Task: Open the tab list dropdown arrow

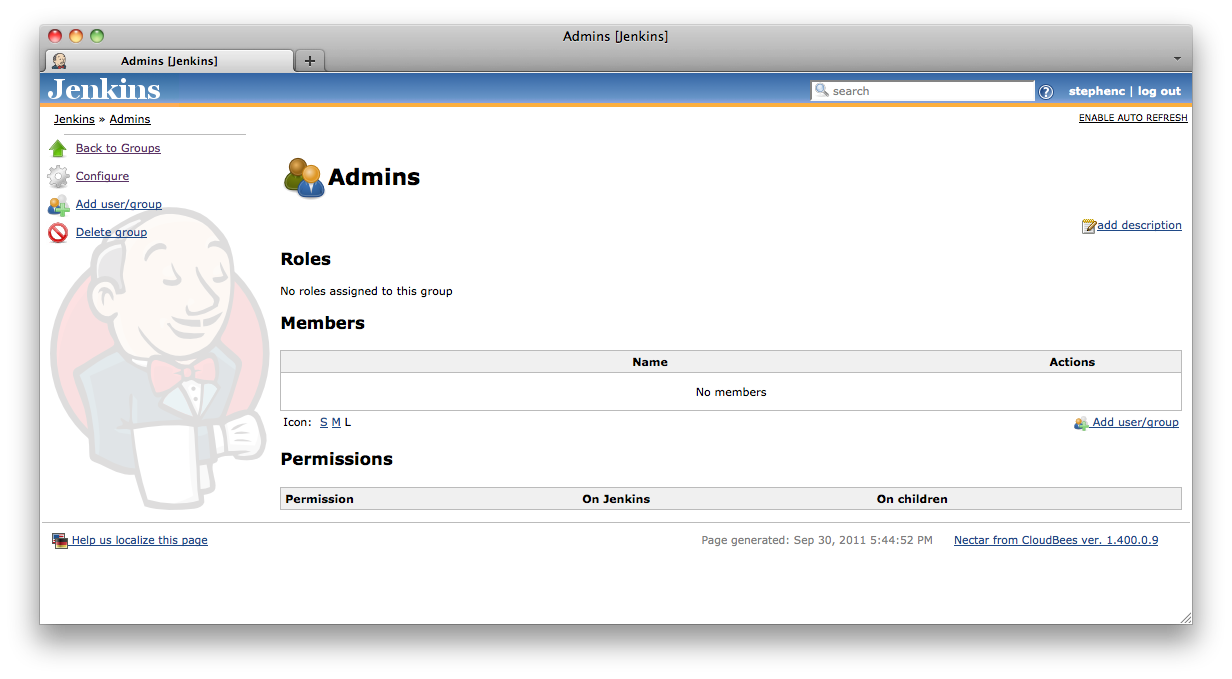Action: tap(1177, 59)
